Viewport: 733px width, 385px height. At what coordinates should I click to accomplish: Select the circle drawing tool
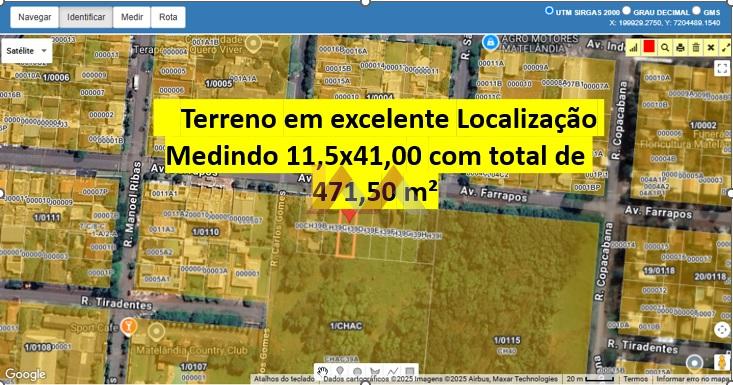357,372
